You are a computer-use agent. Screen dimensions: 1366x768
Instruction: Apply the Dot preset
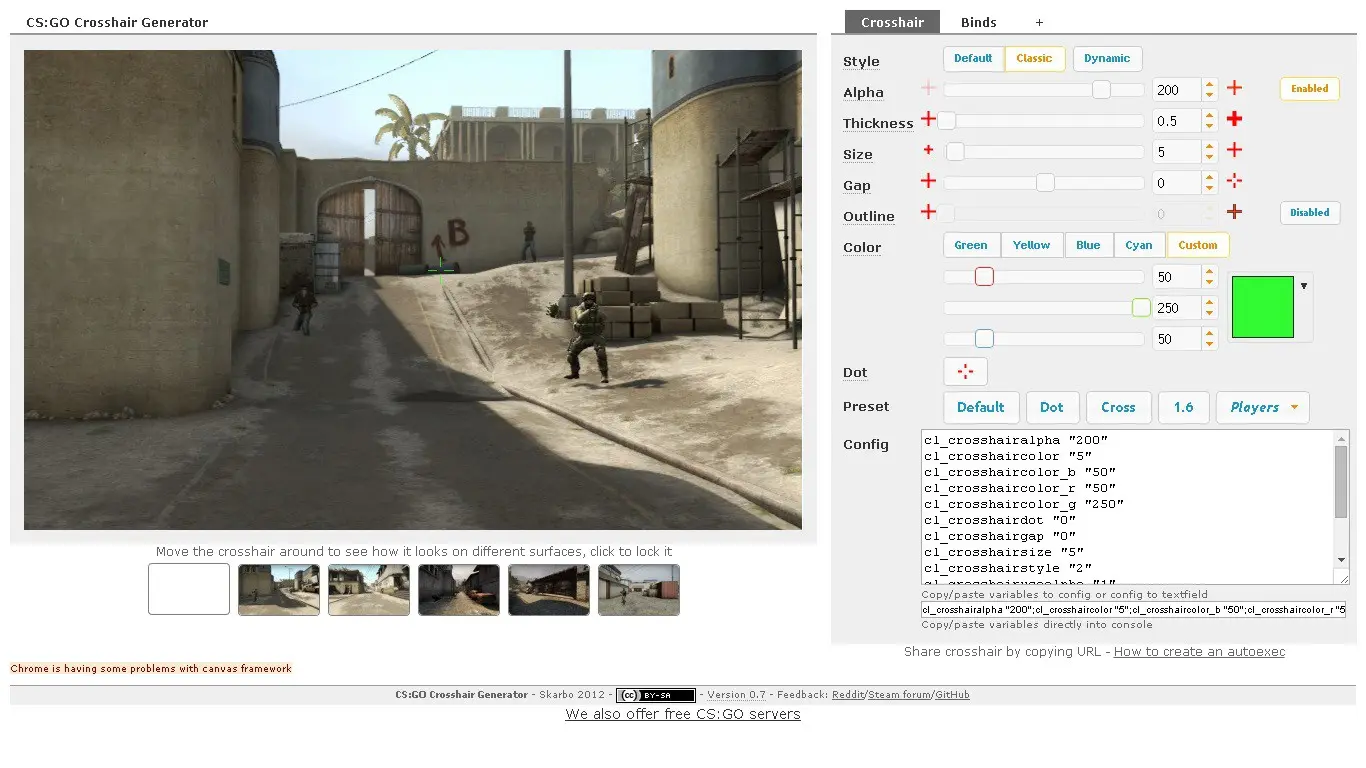(1052, 407)
